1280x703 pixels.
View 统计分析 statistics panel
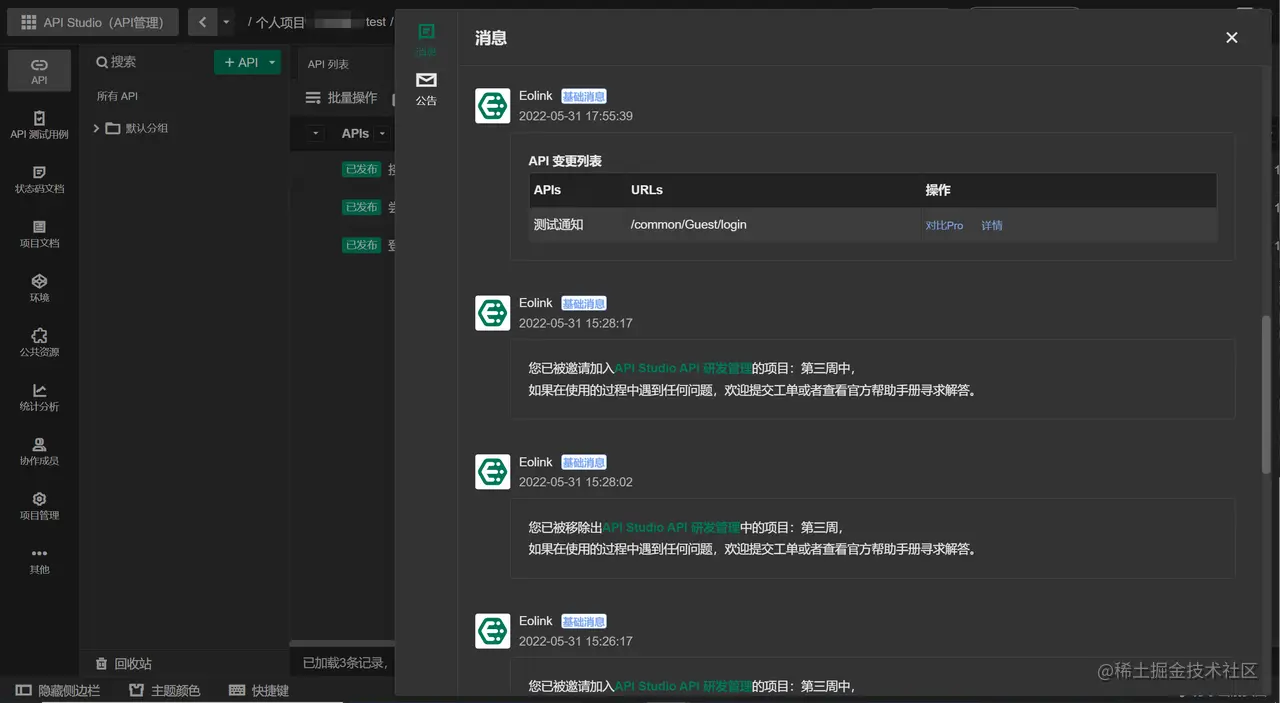tap(39, 398)
